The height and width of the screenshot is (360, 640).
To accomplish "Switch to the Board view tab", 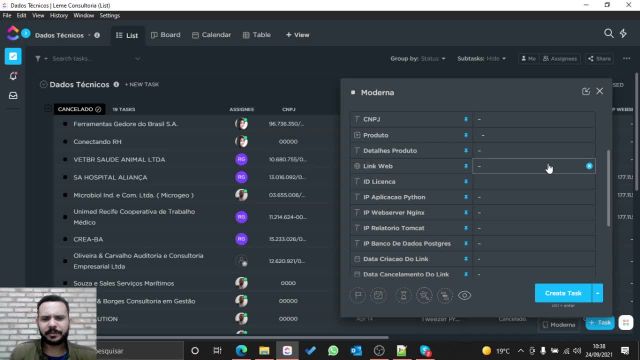I will point(166,35).
